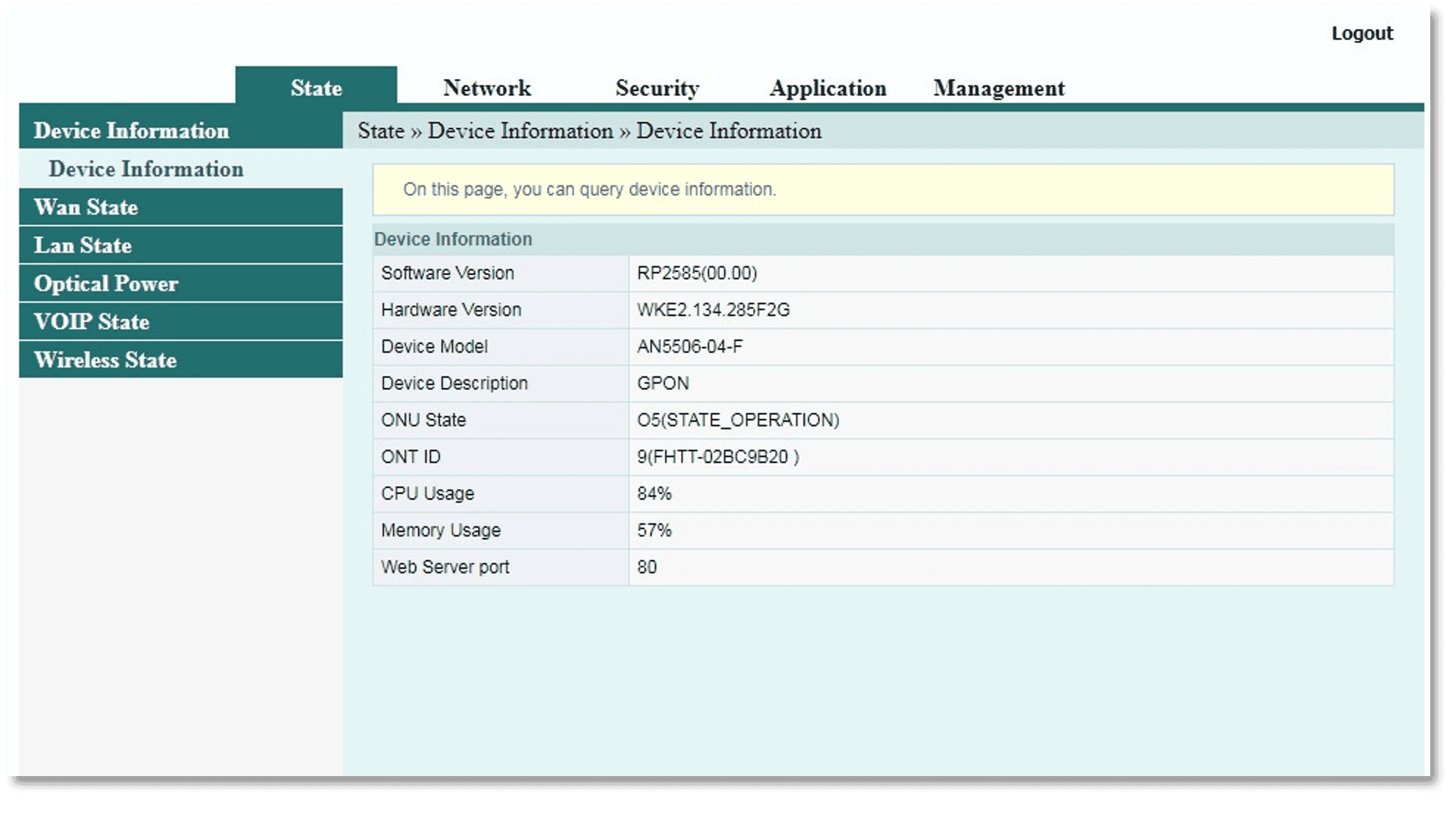Go to the Application tab
Image resolution: width=1456 pixels, height=818 pixels.
[x=827, y=88]
